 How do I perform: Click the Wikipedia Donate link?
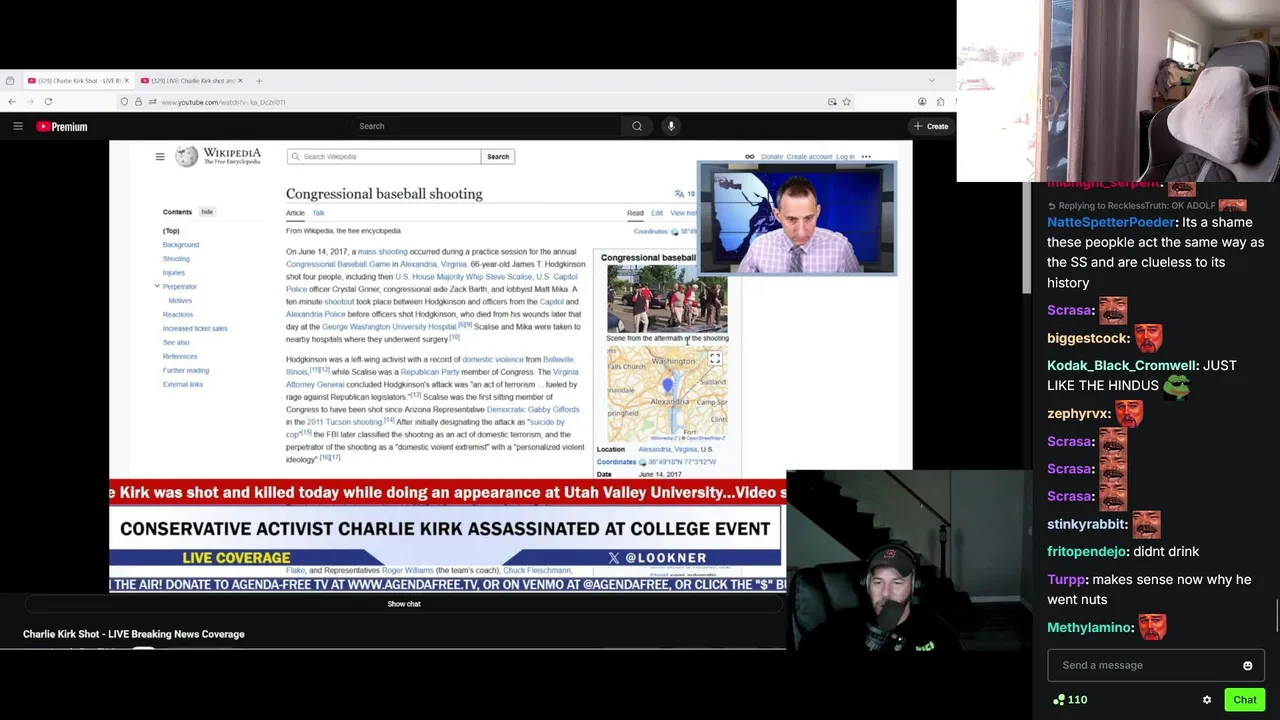click(x=772, y=157)
